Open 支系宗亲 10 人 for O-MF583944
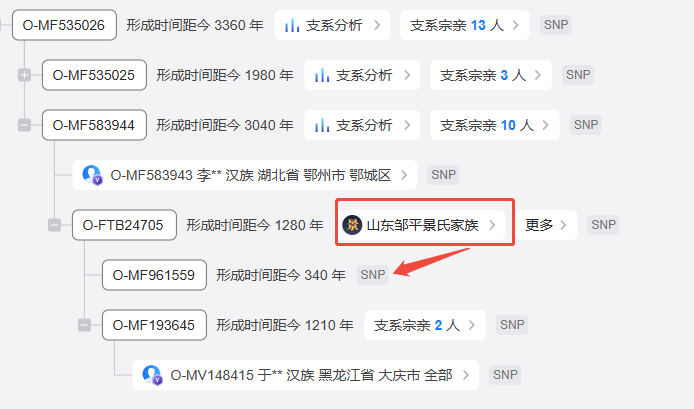 point(495,125)
